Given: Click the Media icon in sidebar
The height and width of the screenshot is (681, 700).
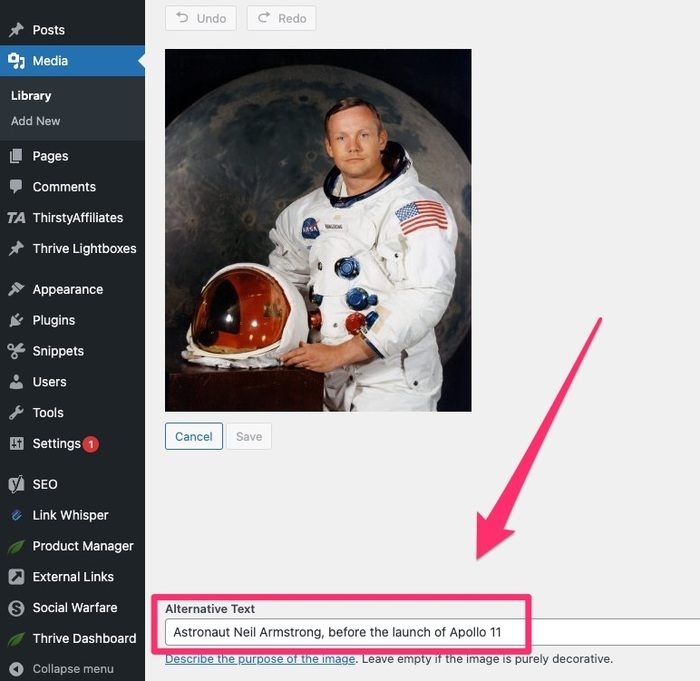Looking at the screenshot, I should pyautogui.click(x=17, y=61).
